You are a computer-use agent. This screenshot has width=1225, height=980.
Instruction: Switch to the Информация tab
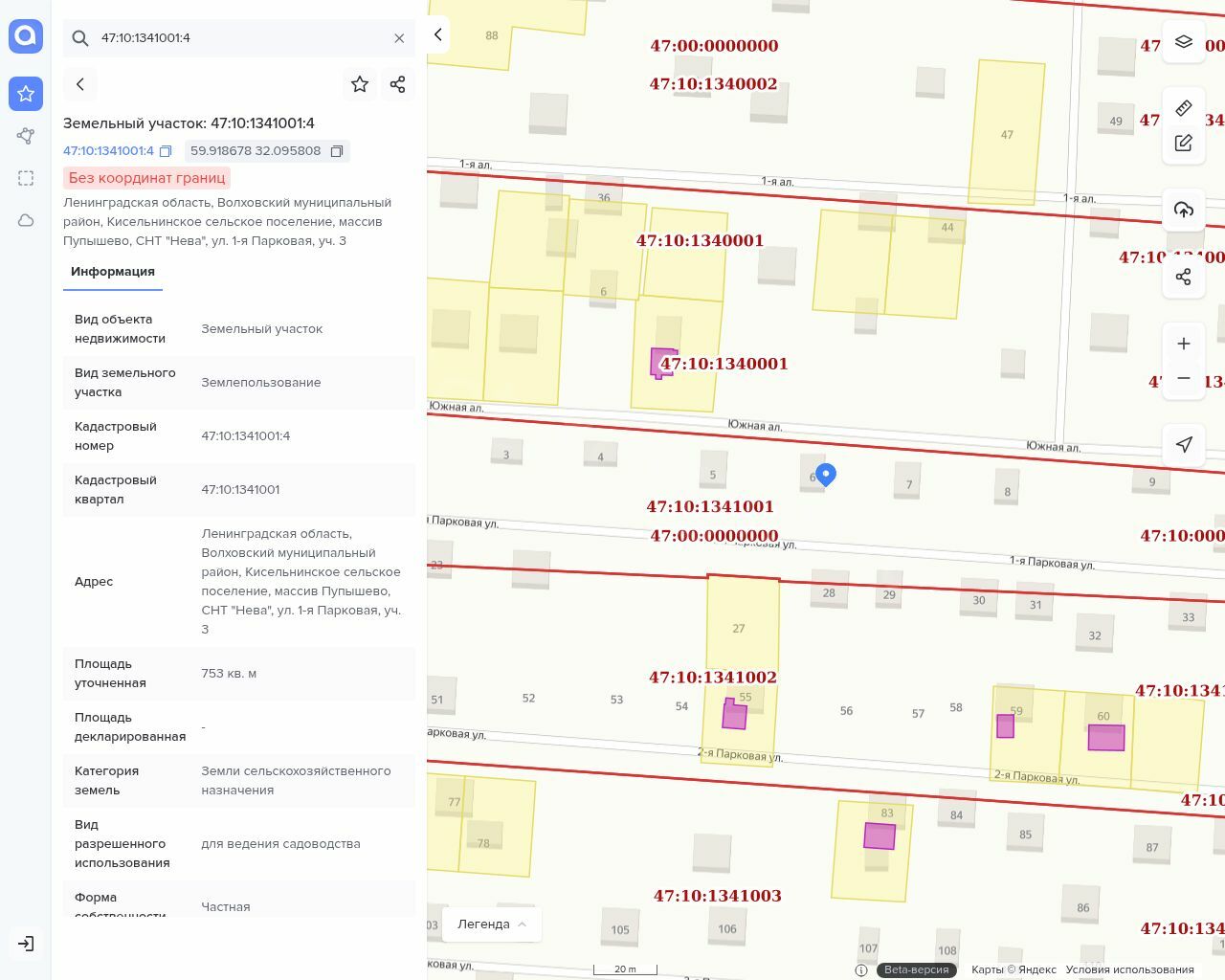point(113,272)
